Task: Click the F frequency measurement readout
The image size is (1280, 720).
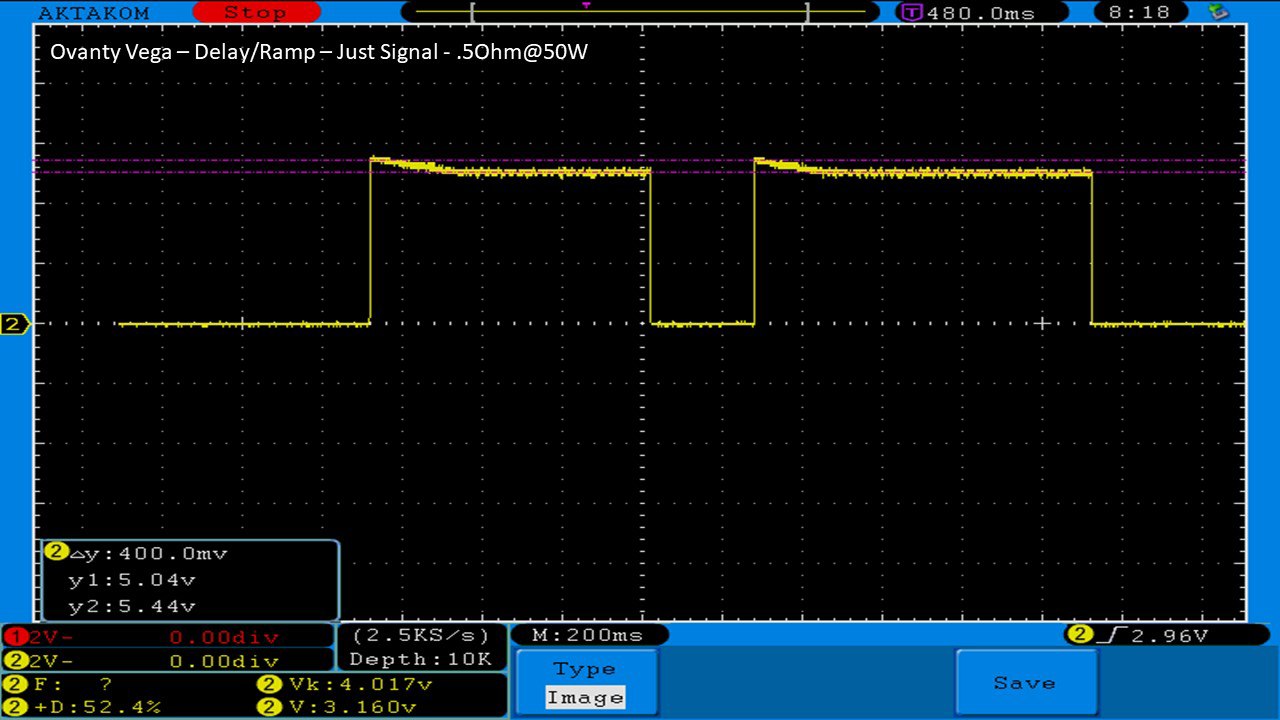Action: tap(60, 685)
